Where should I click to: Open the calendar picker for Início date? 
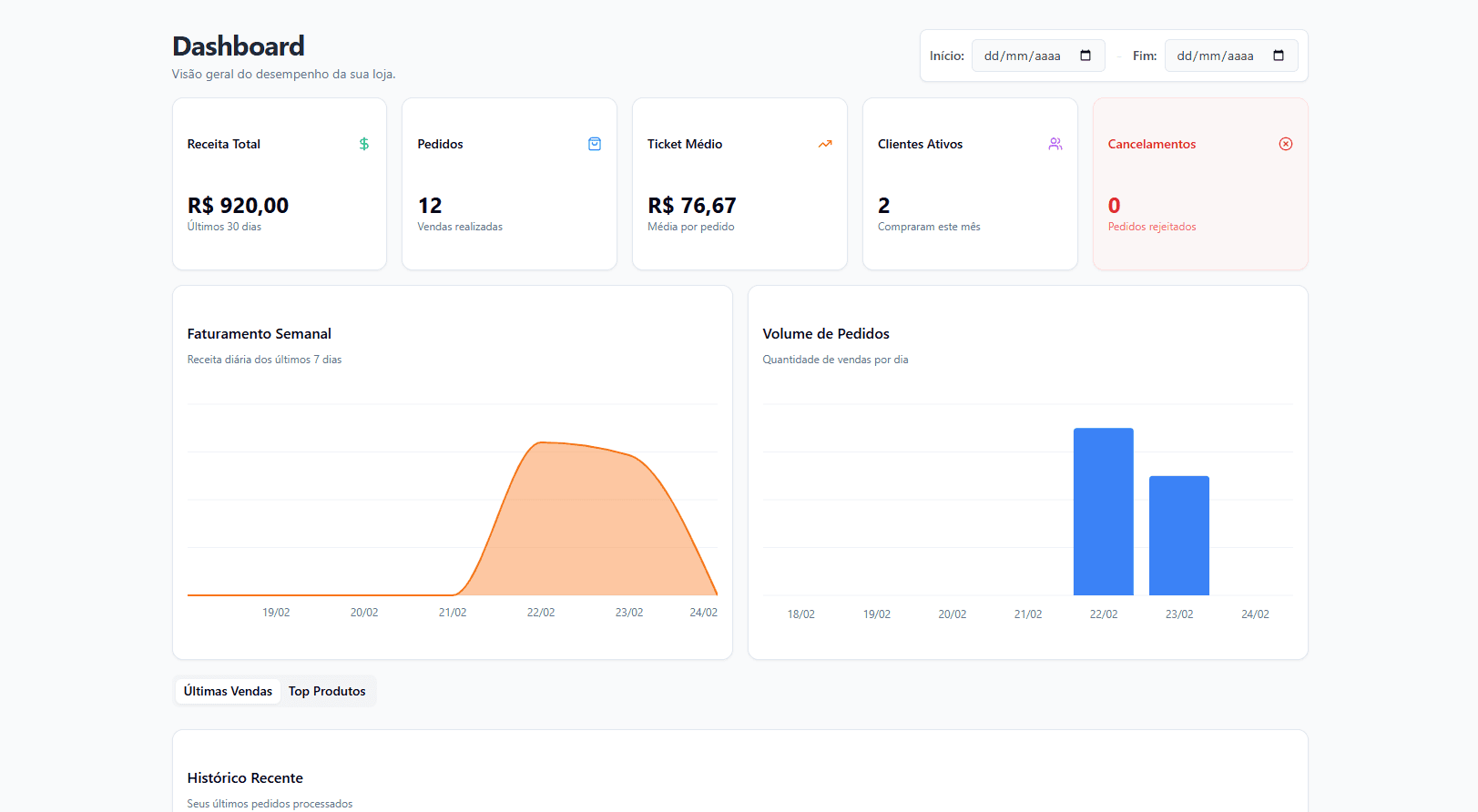point(1086,56)
